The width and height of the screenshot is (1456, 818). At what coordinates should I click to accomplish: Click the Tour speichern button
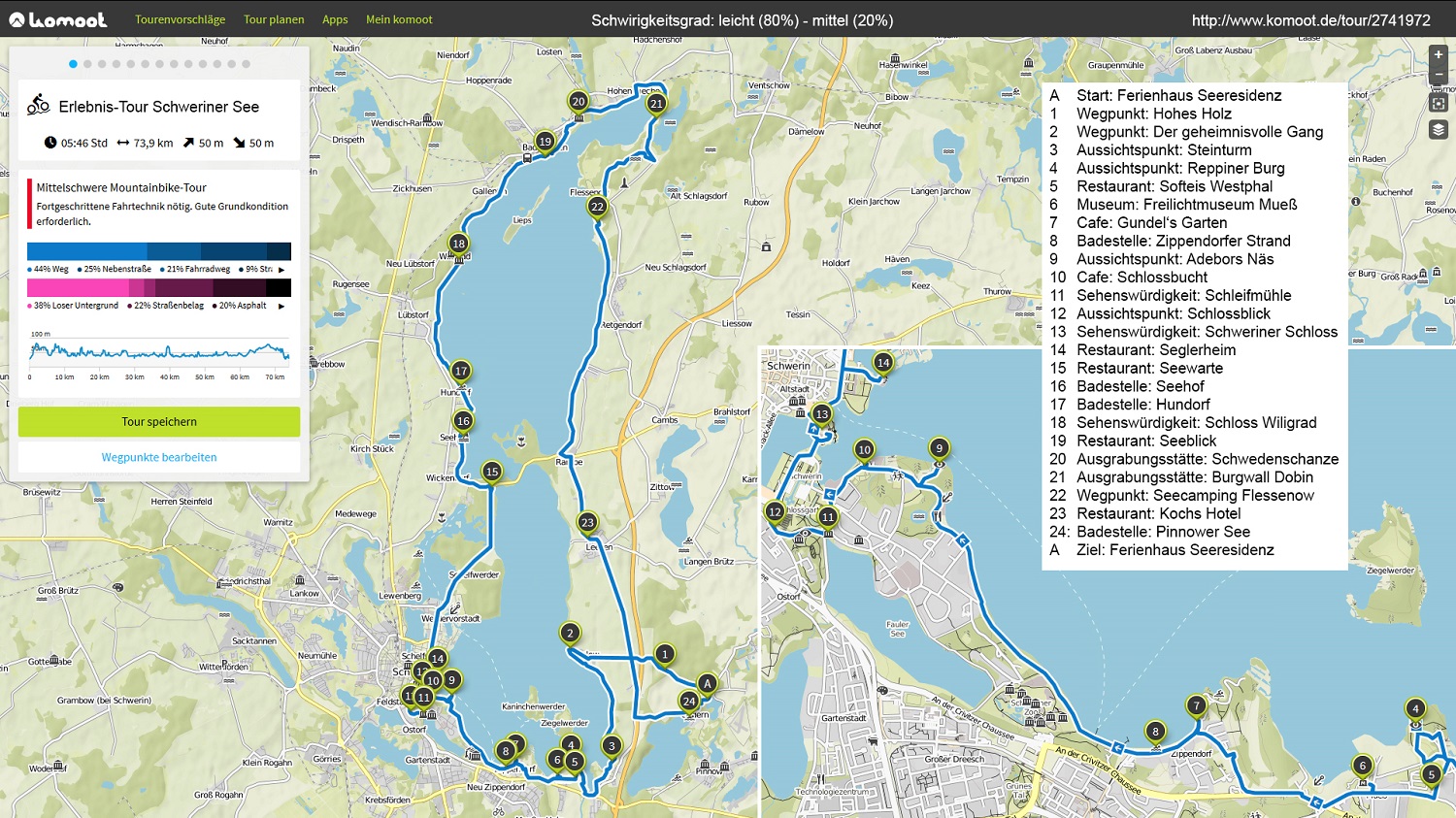click(159, 422)
